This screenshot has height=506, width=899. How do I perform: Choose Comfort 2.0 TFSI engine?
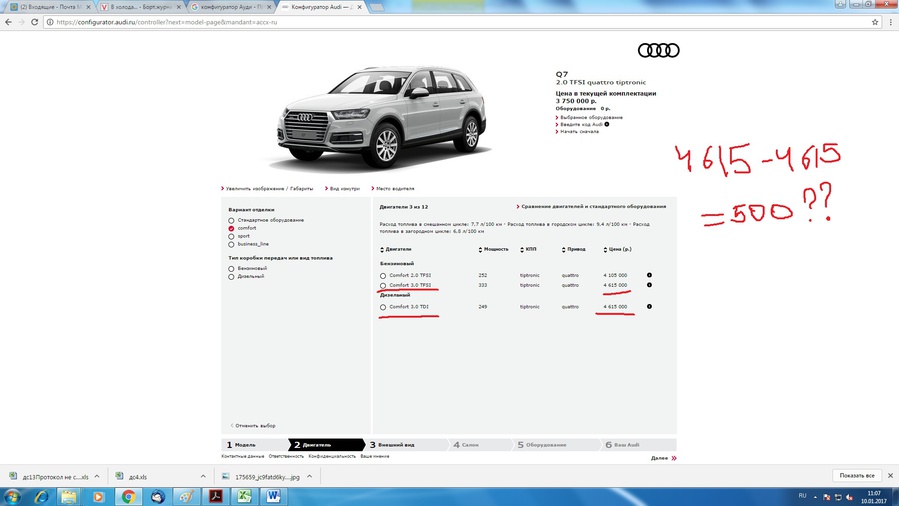click(383, 276)
